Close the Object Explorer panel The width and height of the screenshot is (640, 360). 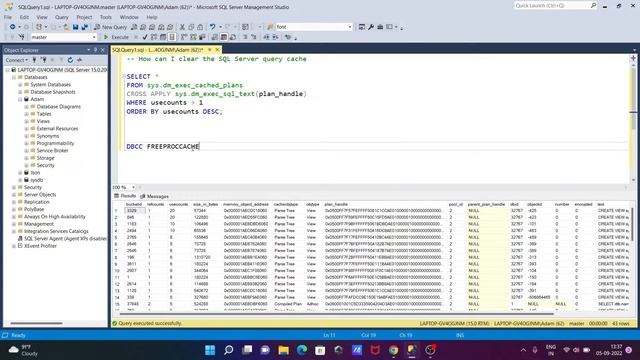click(x=103, y=50)
